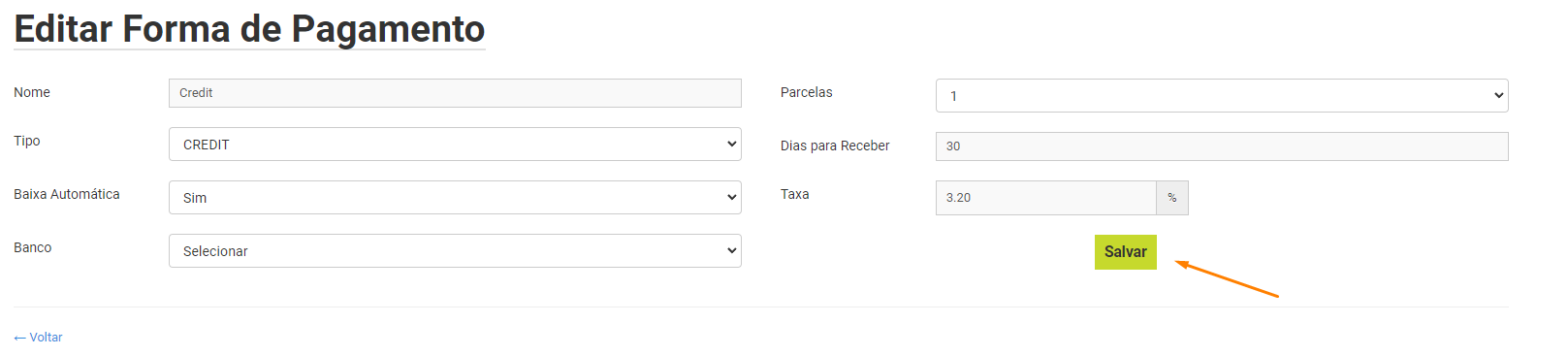Click the Nome label

point(32,92)
